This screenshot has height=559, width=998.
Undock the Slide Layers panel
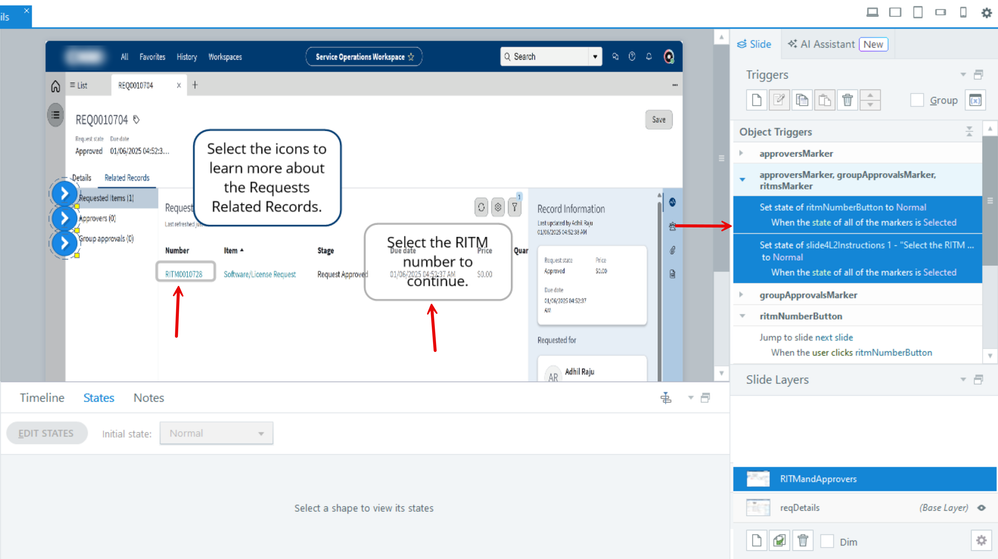978,379
